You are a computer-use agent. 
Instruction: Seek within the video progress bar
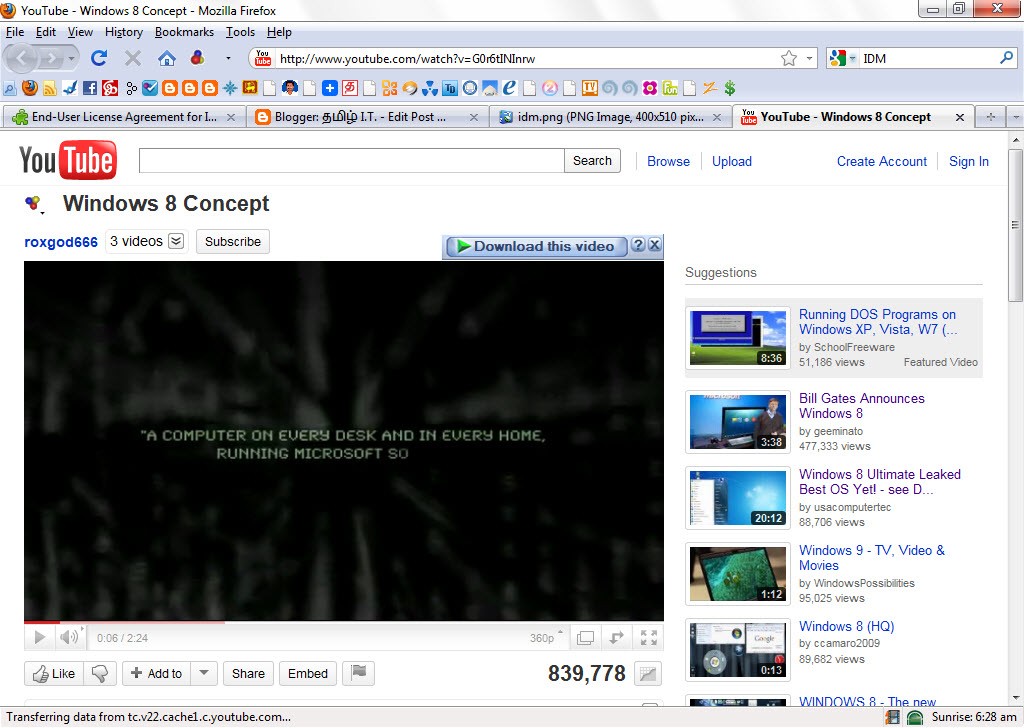pos(344,622)
